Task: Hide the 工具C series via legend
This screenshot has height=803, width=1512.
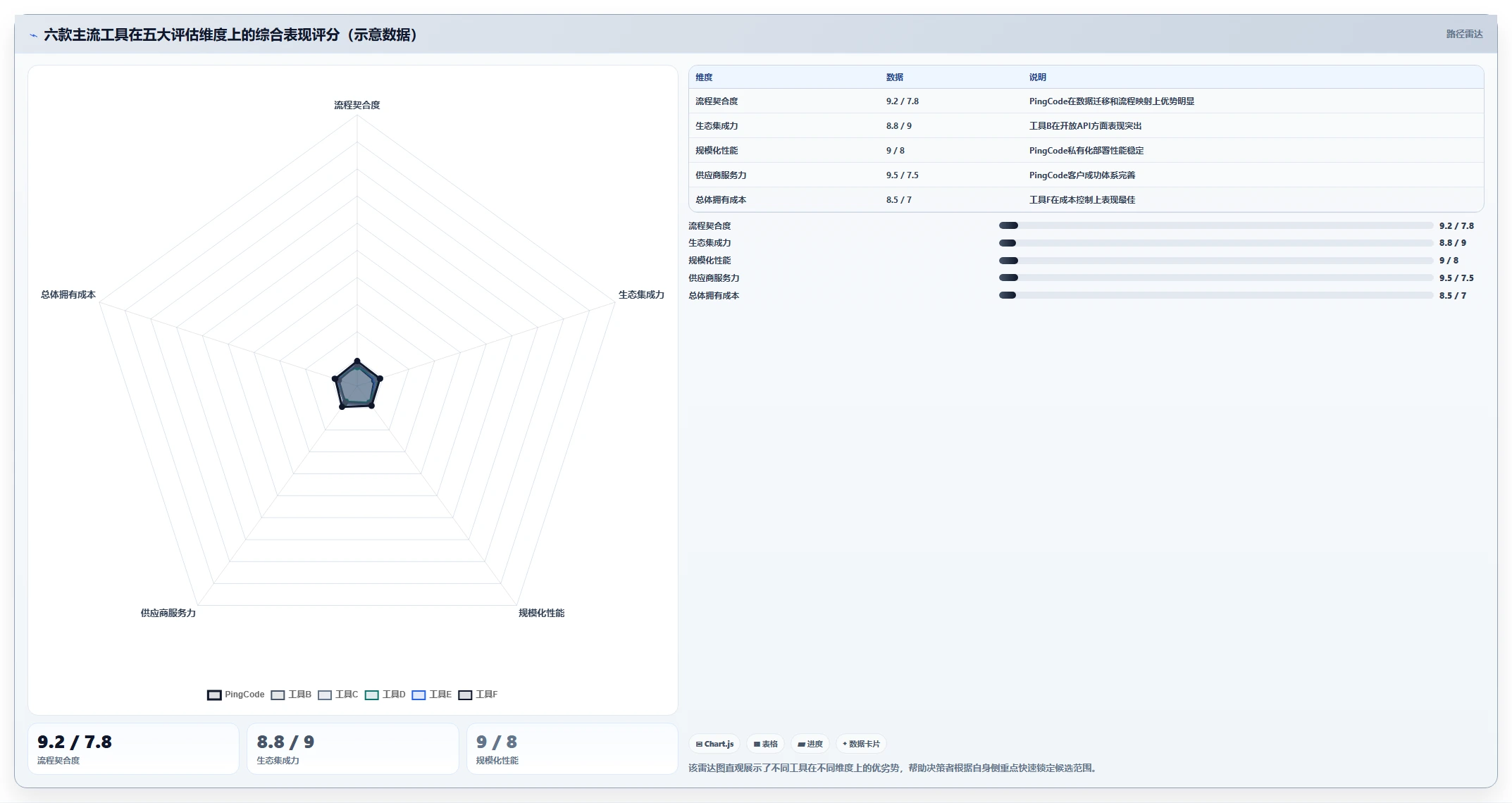Action: coord(338,695)
